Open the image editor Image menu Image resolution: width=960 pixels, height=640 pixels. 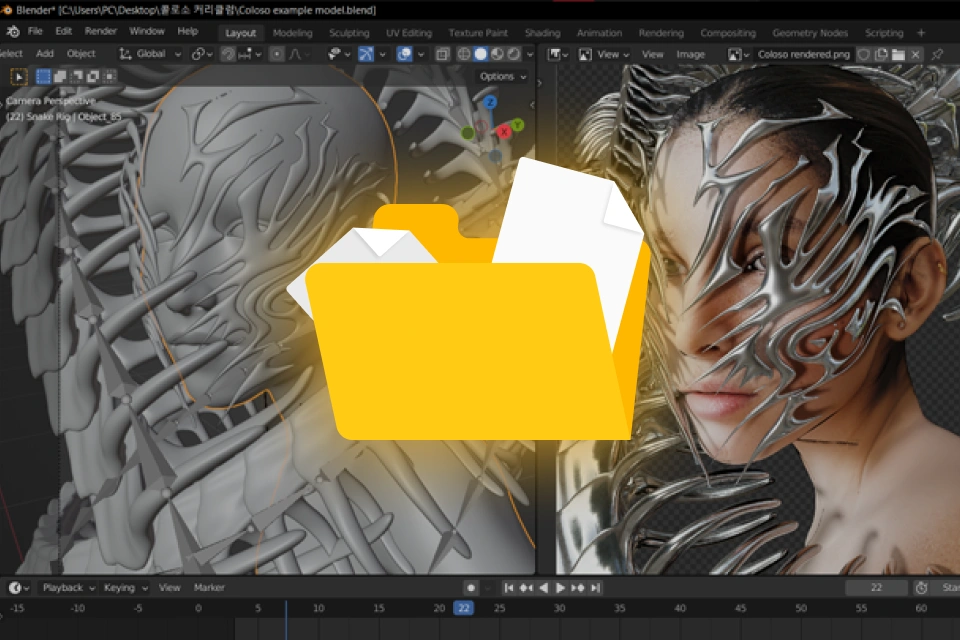(691, 55)
